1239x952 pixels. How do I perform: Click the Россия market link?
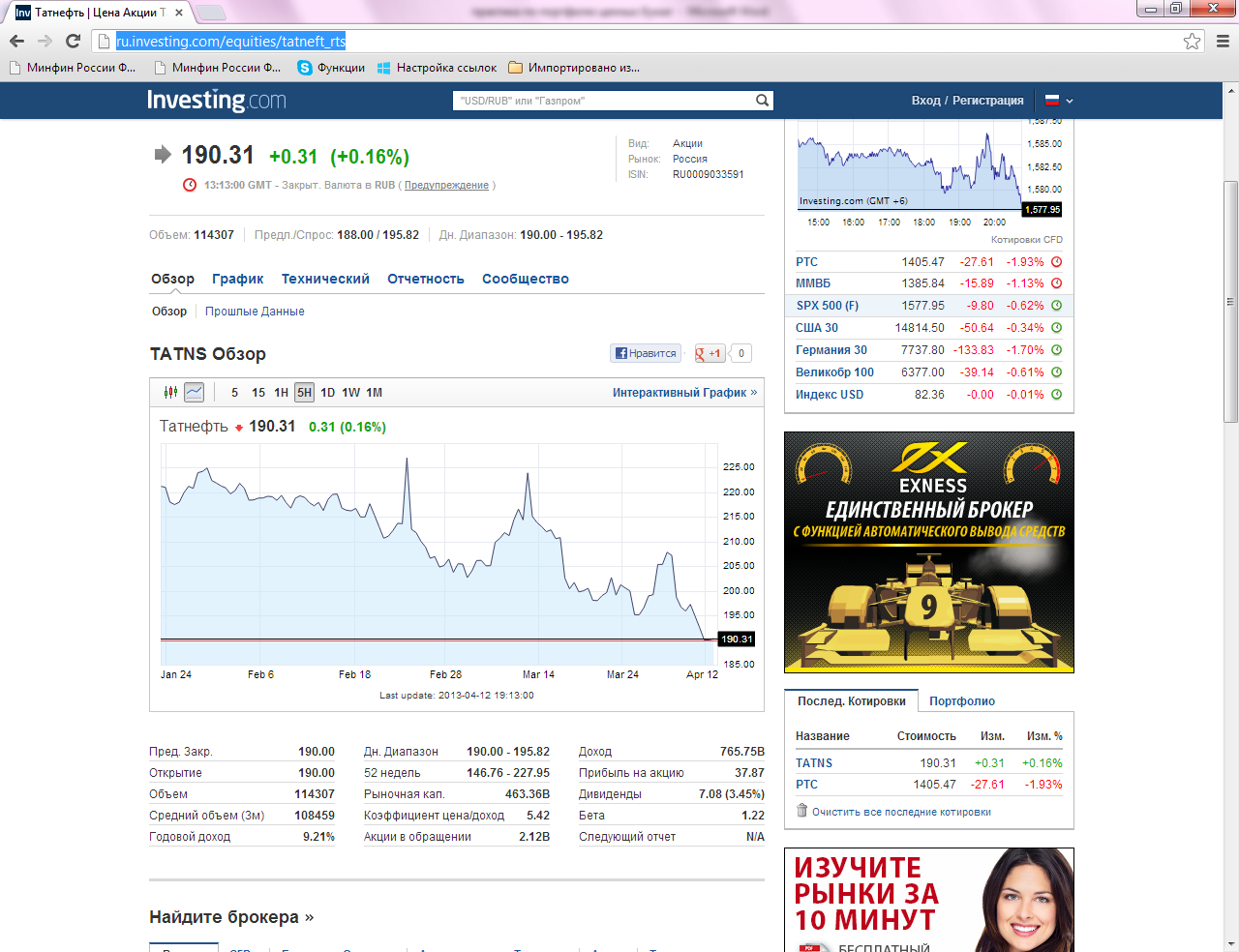[x=690, y=159]
